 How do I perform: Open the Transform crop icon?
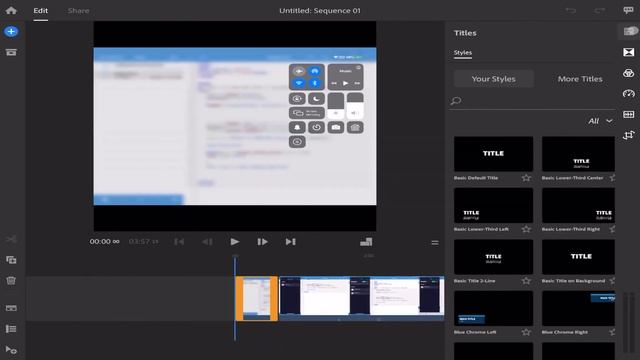pos(629,135)
